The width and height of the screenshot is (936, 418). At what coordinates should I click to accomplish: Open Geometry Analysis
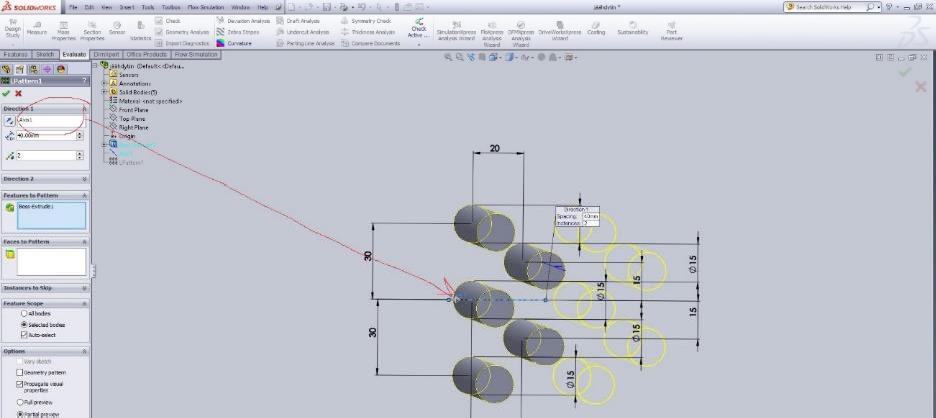point(182,32)
